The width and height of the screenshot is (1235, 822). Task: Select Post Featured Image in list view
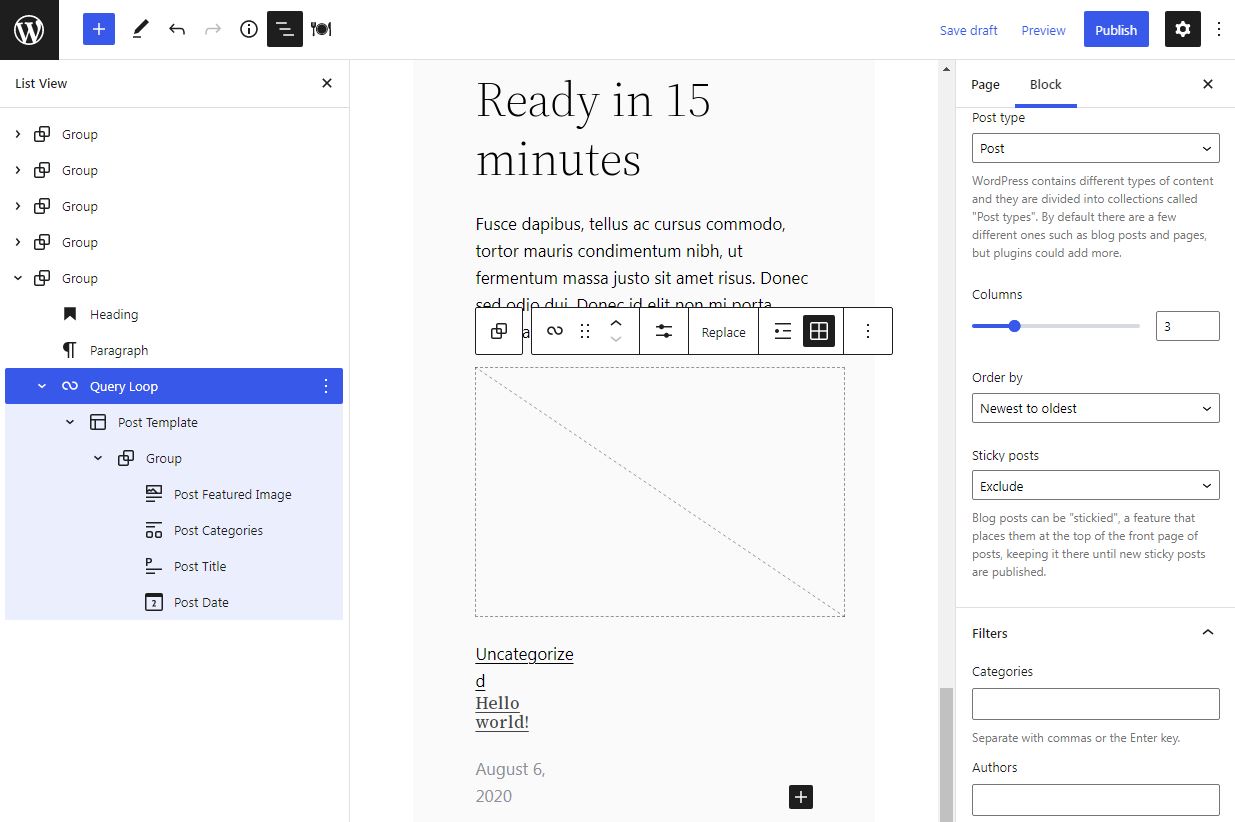click(232, 494)
